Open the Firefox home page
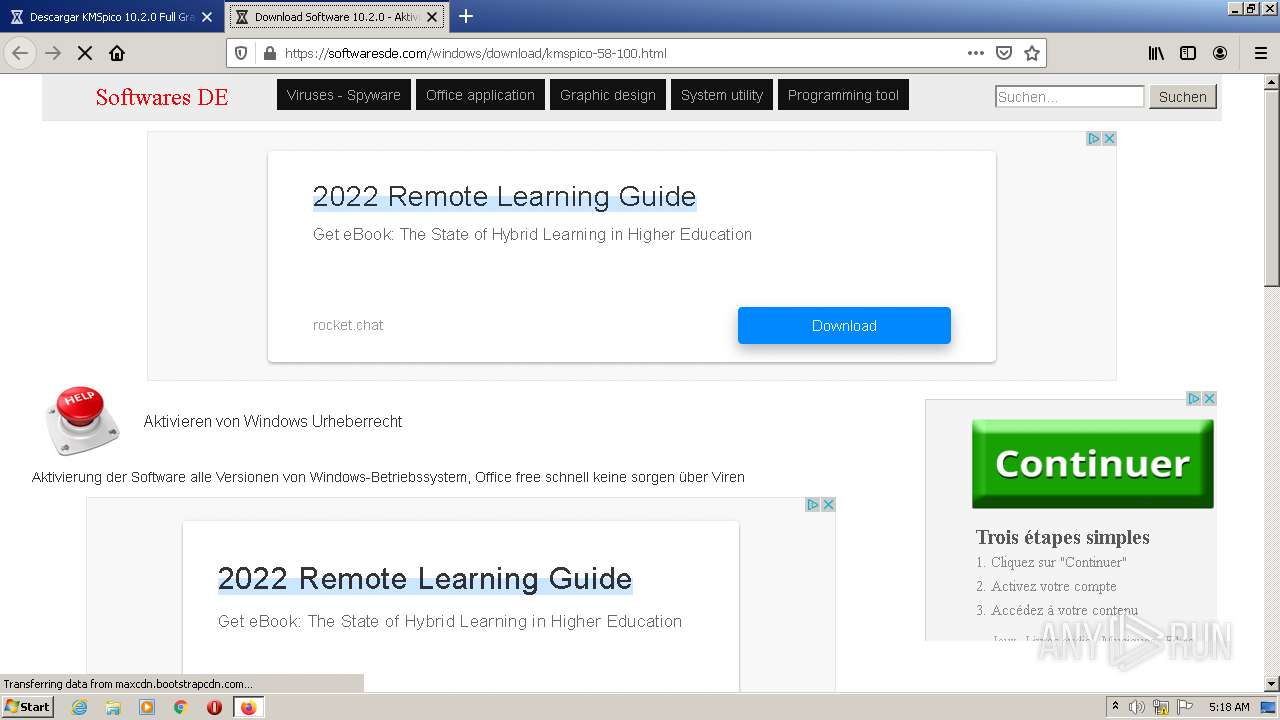1280x720 pixels. (117, 53)
